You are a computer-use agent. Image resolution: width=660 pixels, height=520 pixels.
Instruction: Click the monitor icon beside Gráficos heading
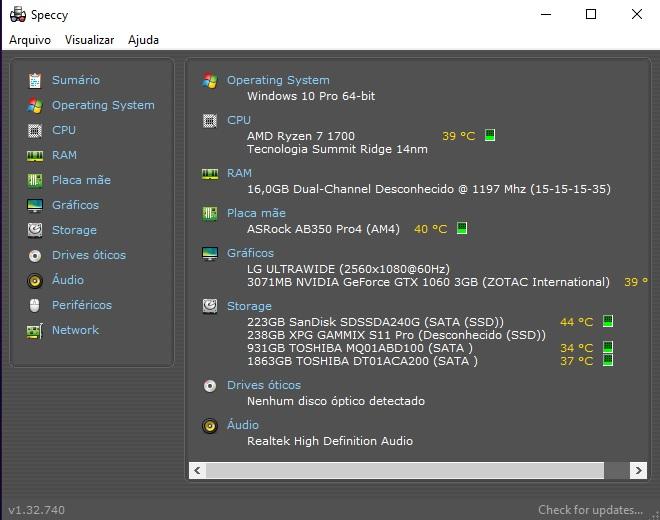point(210,253)
